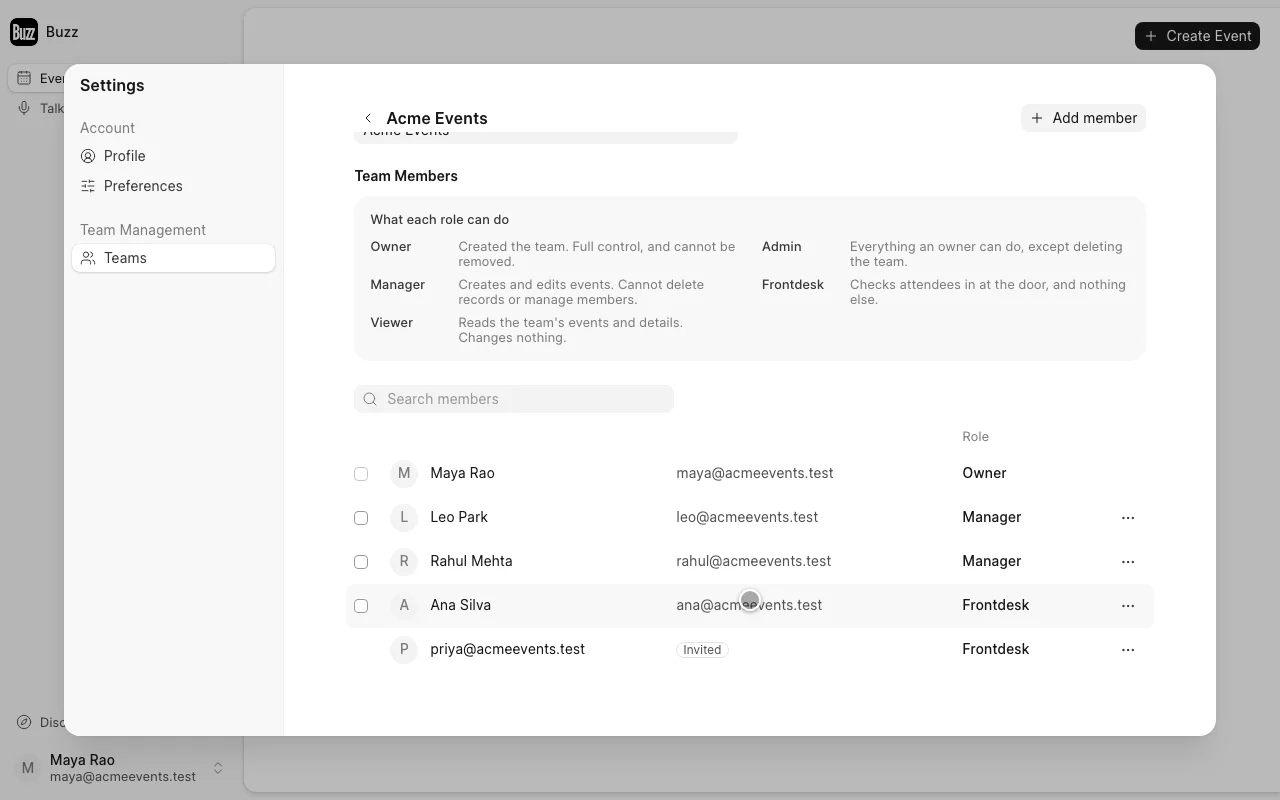The image size is (1280, 800).
Task: Tick the checkbox next to Maya Rao
Action: coord(361,474)
